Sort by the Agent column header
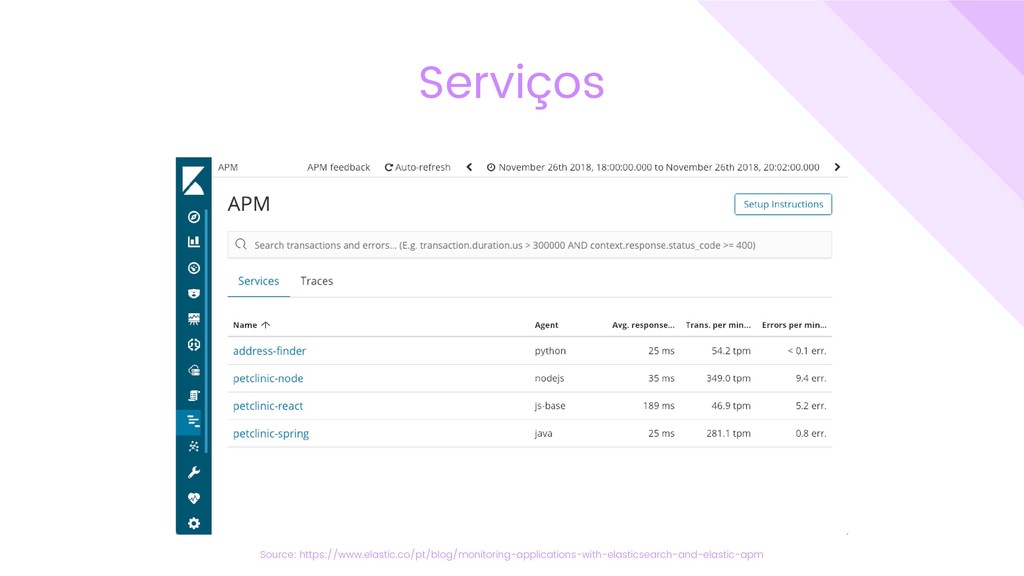Viewport: 1024px width, 576px height. [x=546, y=325]
